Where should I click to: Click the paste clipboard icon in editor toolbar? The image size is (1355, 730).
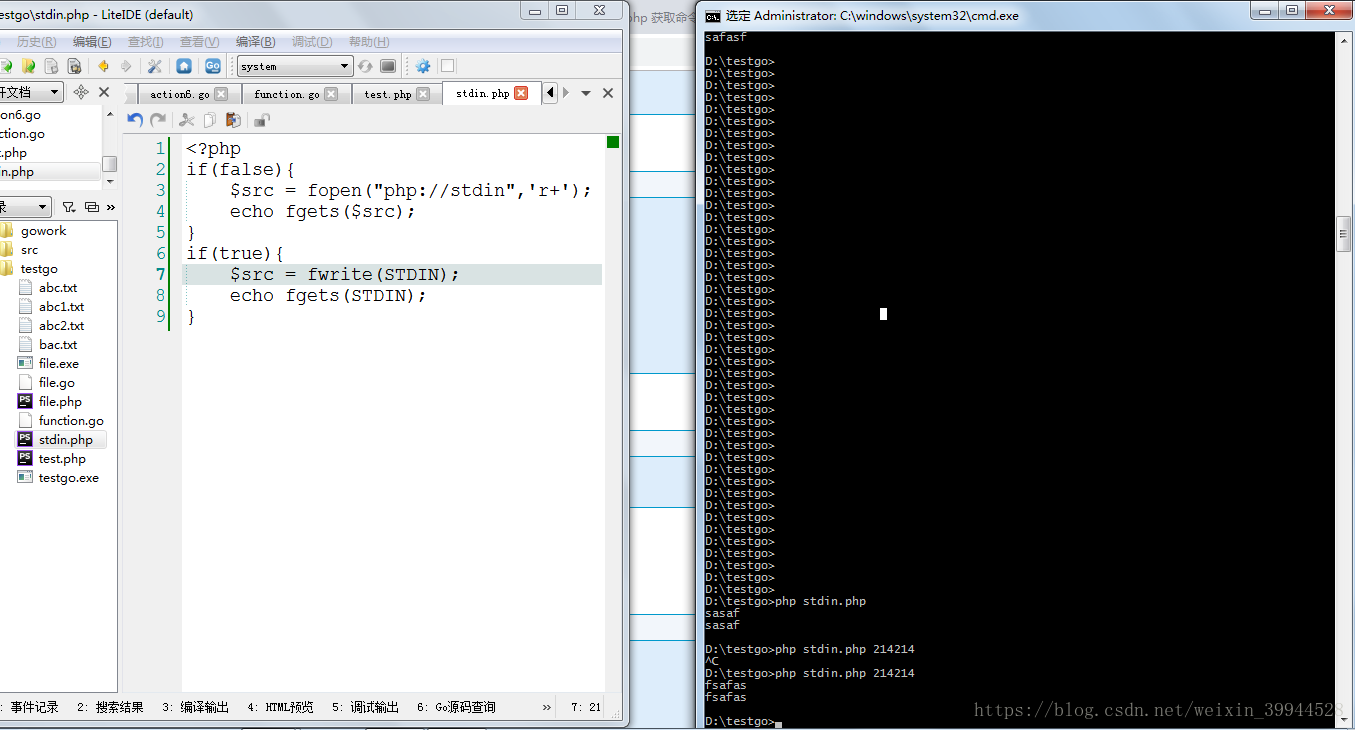tap(233, 120)
